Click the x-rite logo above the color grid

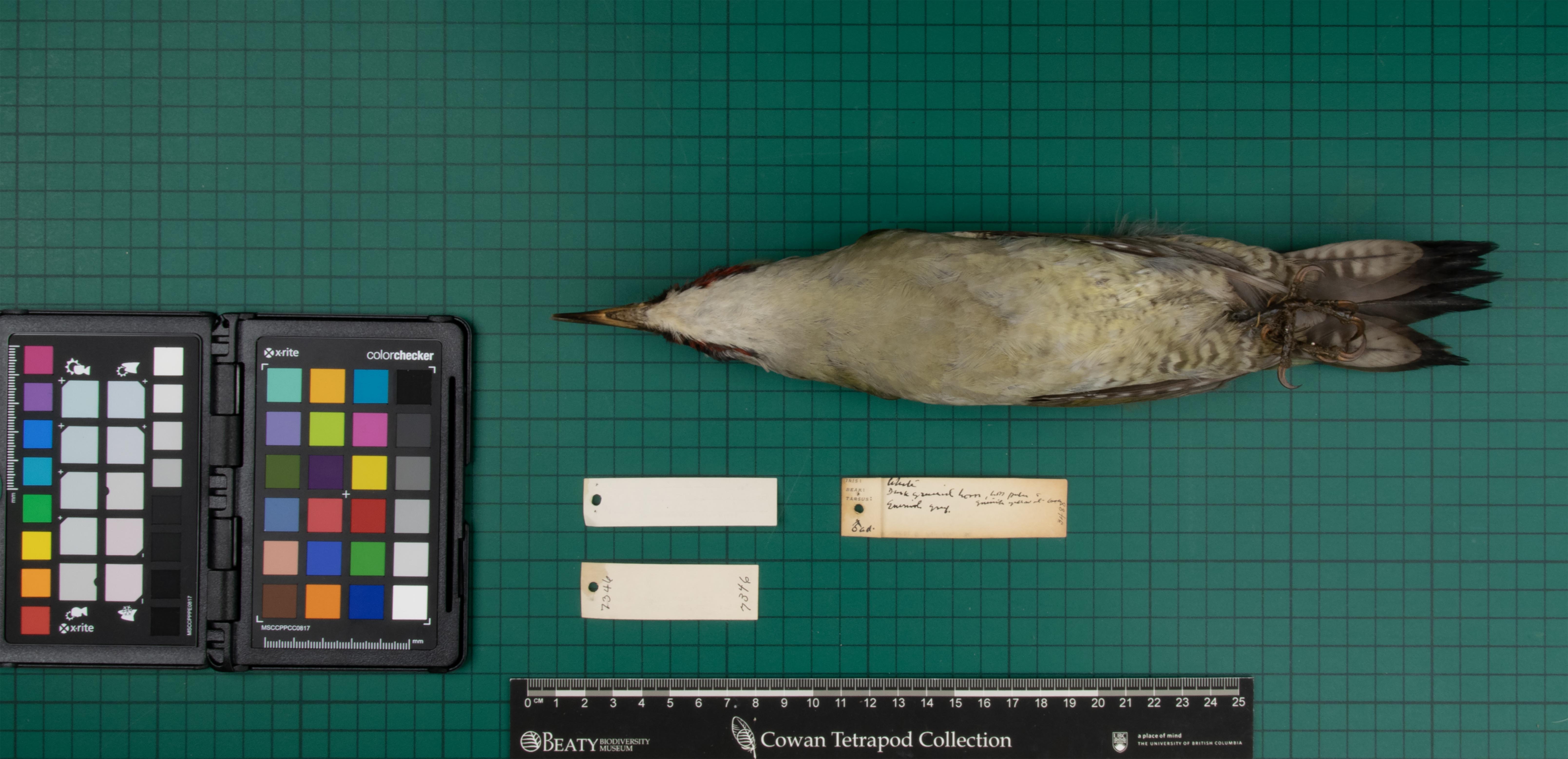pos(281,352)
